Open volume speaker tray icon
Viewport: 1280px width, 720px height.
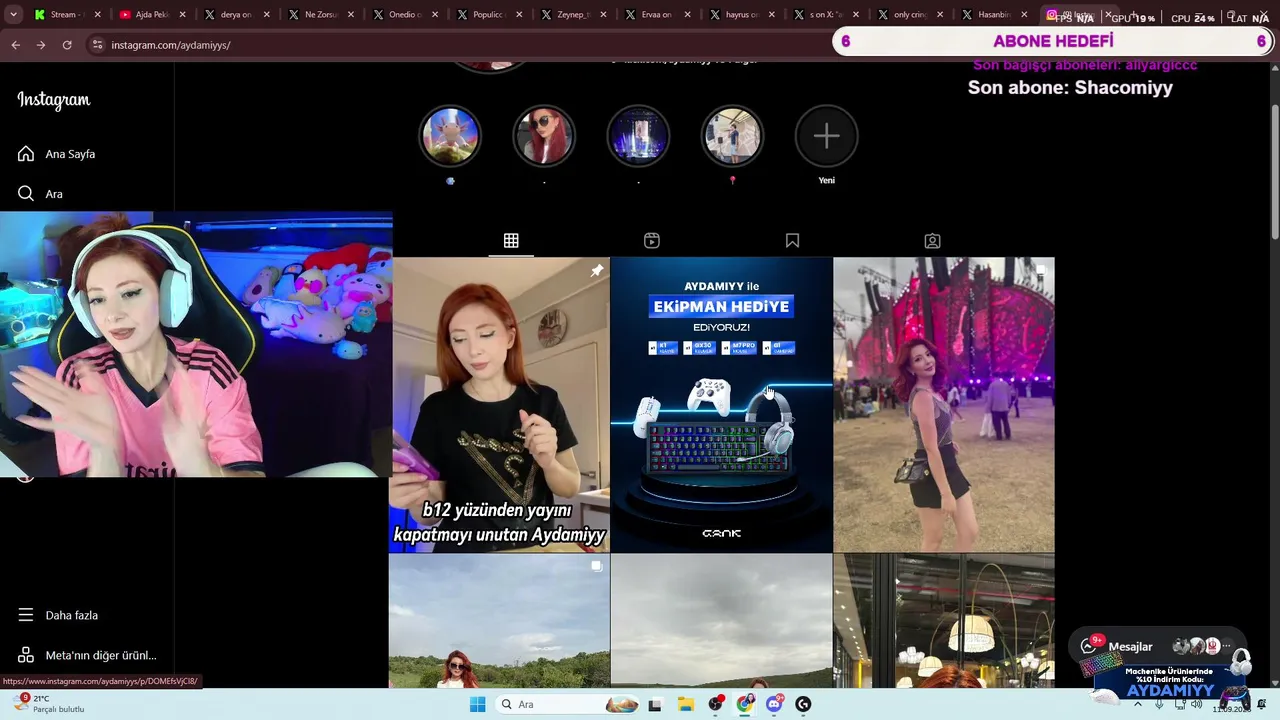pyautogui.click(x=1196, y=704)
